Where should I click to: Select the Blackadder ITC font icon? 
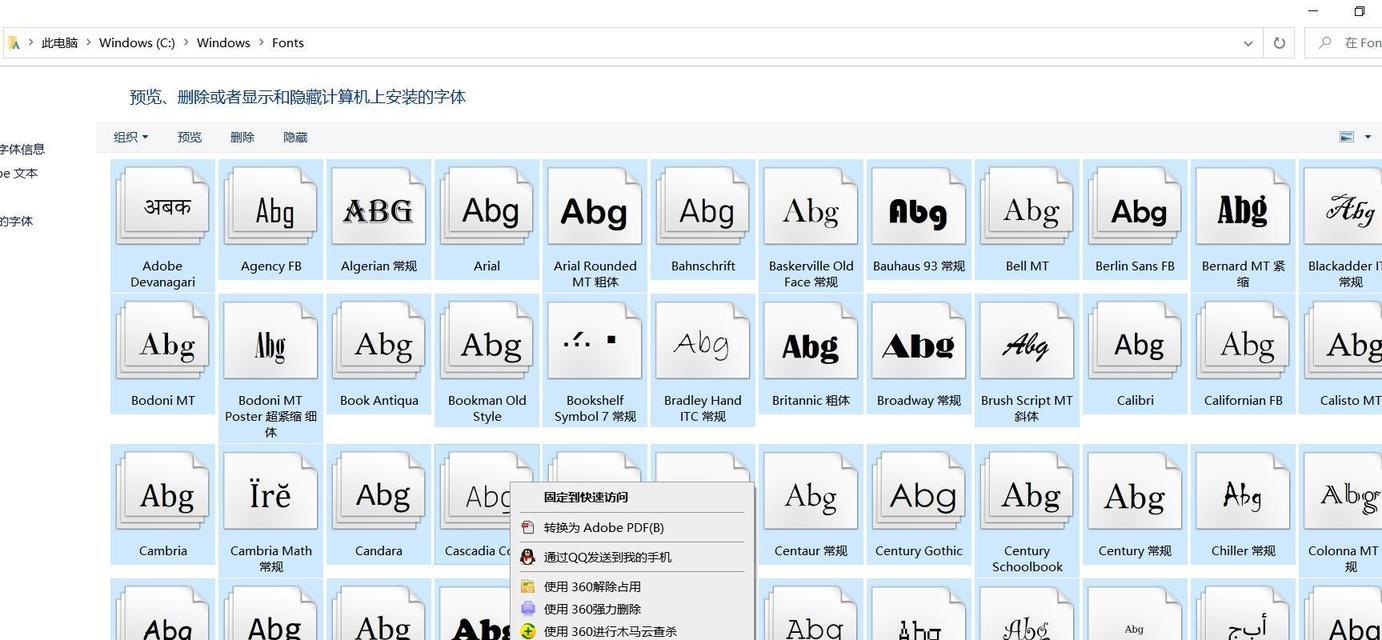coord(1344,206)
